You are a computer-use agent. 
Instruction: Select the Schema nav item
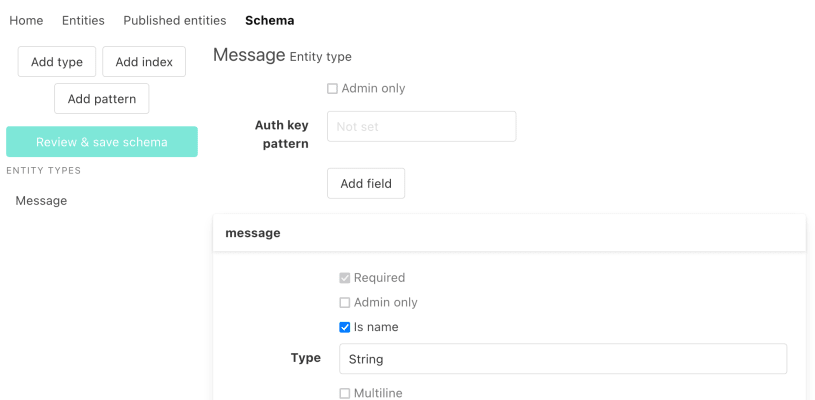click(x=269, y=20)
